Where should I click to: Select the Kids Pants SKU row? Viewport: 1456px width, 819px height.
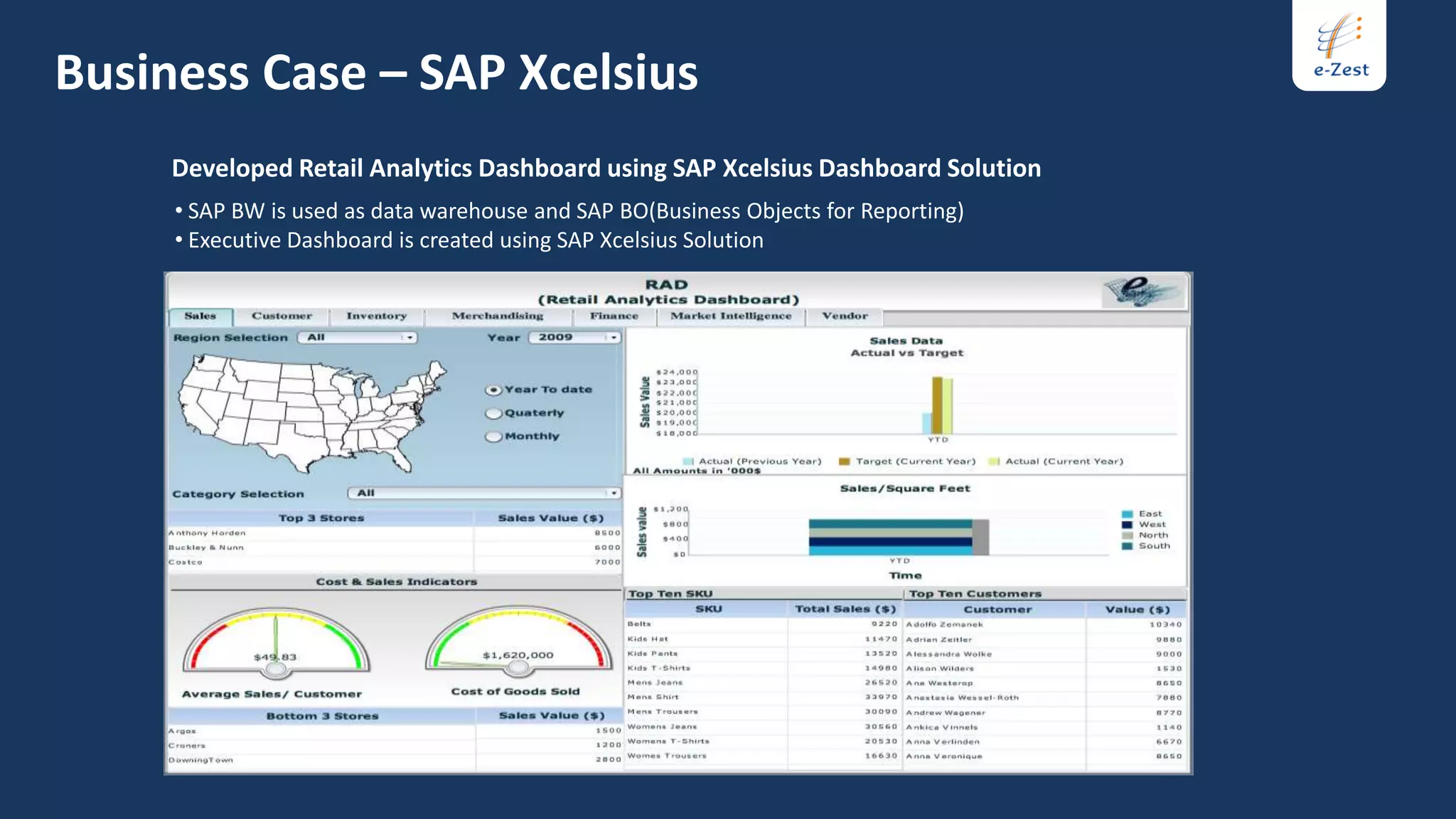(763, 653)
